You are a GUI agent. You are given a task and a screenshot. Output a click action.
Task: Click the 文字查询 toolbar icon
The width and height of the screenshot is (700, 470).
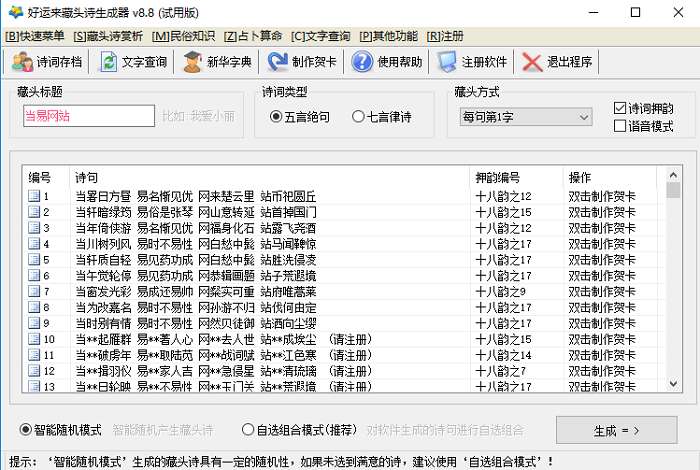pyautogui.click(x=108, y=62)
